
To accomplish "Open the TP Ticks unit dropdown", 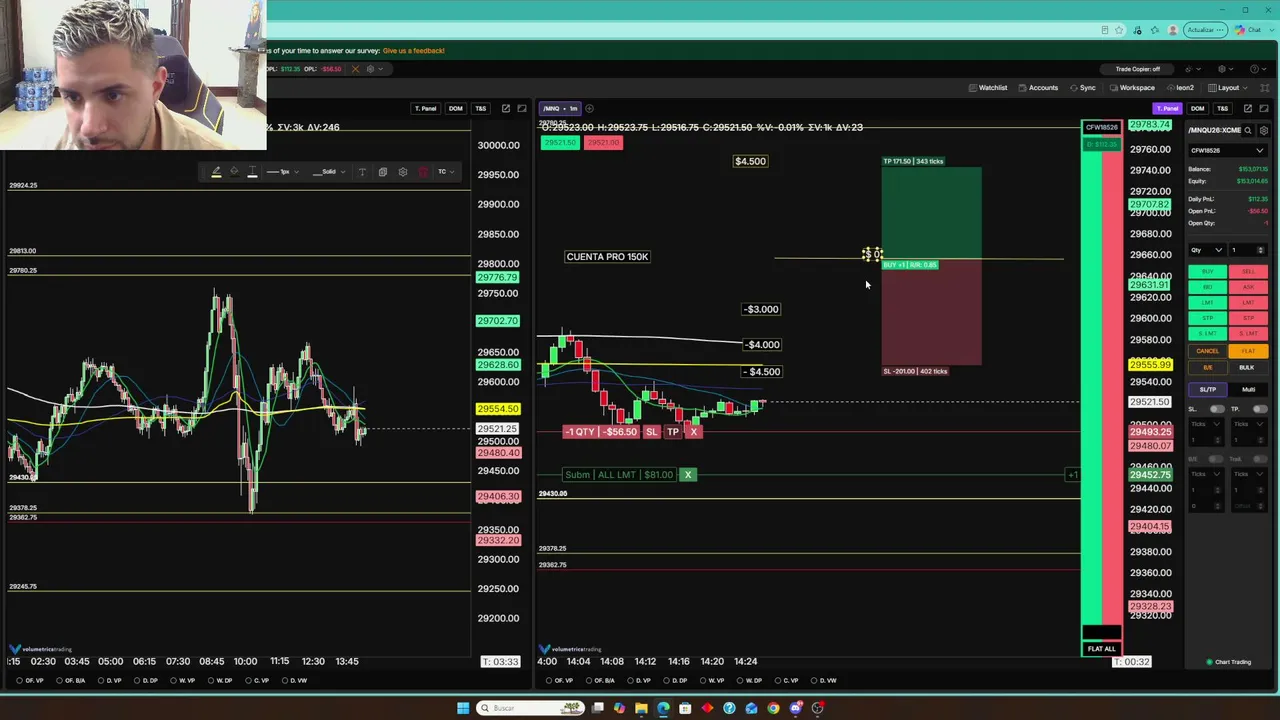I will click(x=1248, y=424).
